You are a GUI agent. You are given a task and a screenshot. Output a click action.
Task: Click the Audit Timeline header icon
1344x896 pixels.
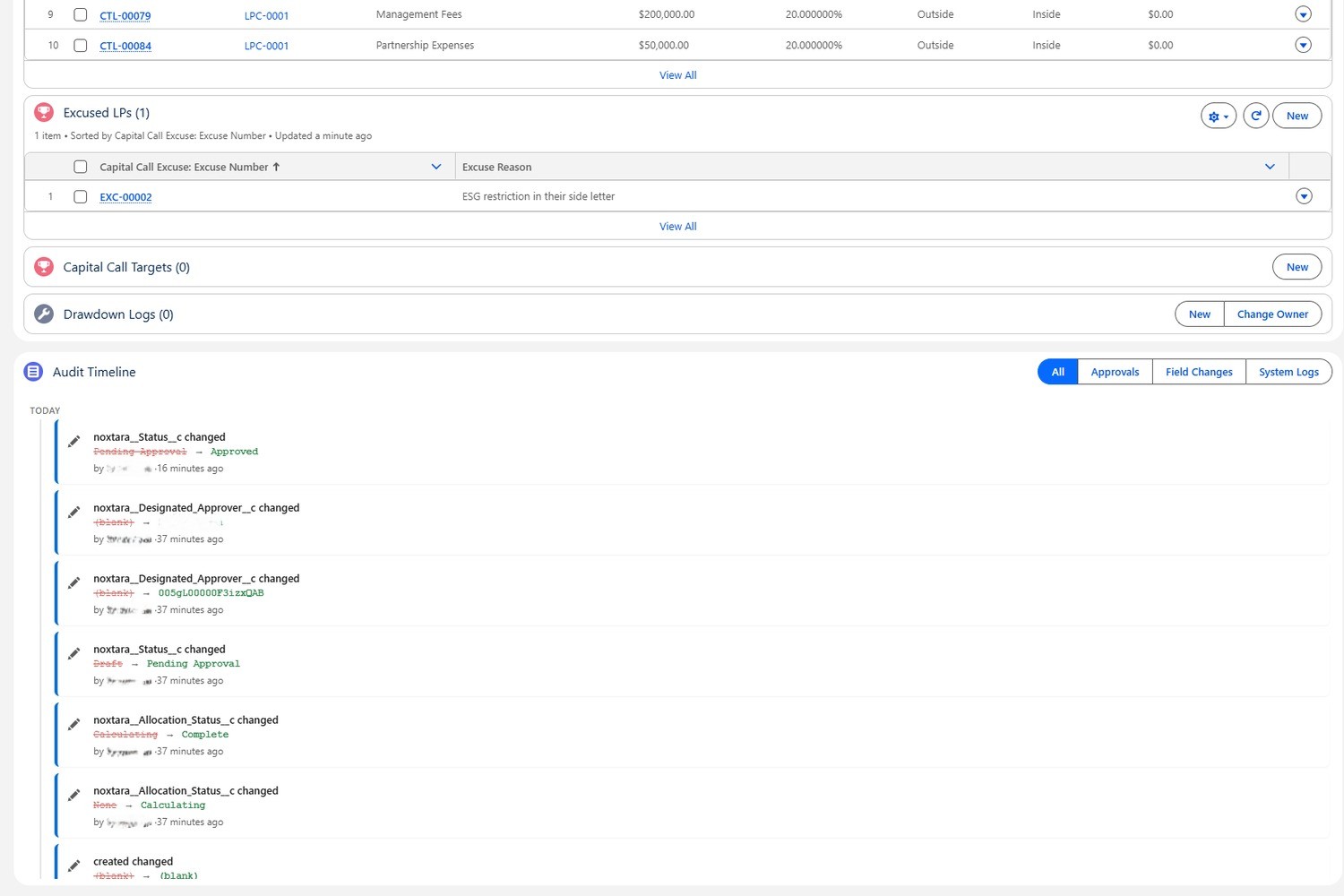pos(33,372)
